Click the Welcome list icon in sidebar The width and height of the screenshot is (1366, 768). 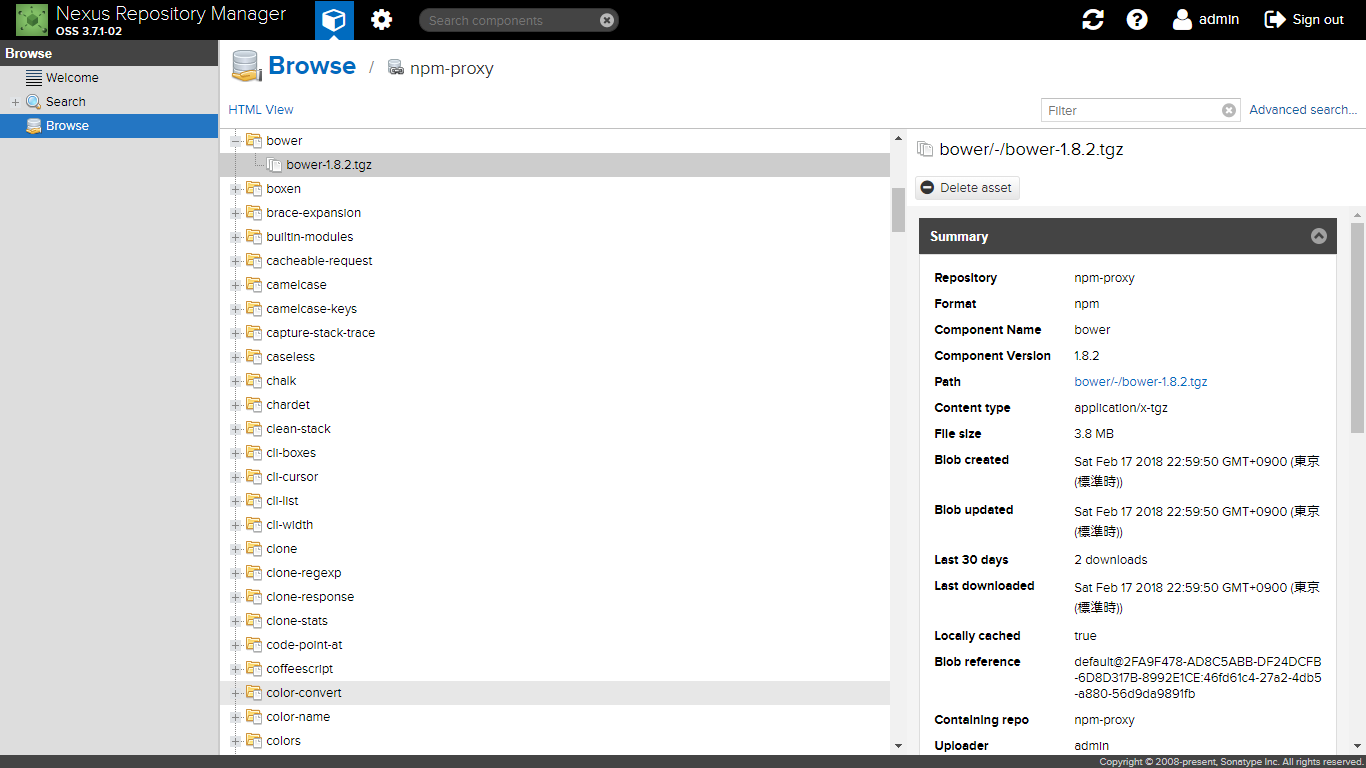point(34,78)
